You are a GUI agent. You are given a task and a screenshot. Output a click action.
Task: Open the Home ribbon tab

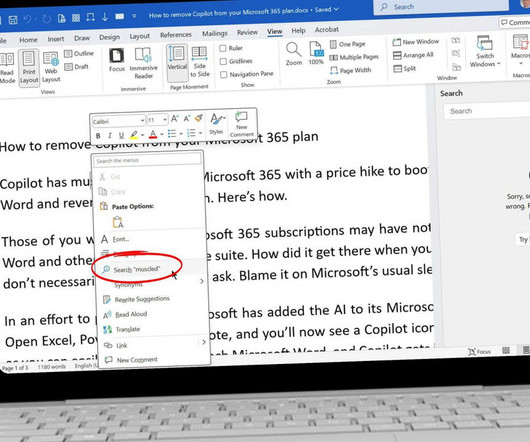28,40
